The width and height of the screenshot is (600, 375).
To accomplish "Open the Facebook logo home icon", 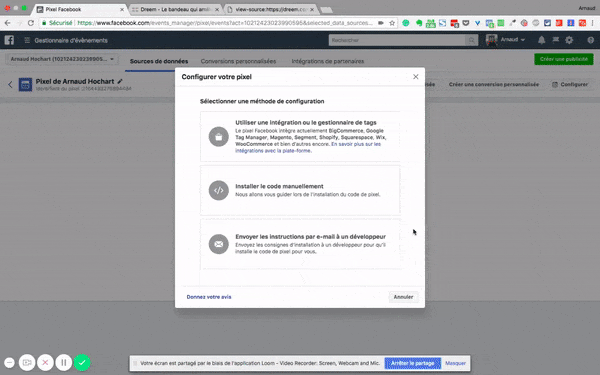I will pyautogui.click(x=9, y=40).
